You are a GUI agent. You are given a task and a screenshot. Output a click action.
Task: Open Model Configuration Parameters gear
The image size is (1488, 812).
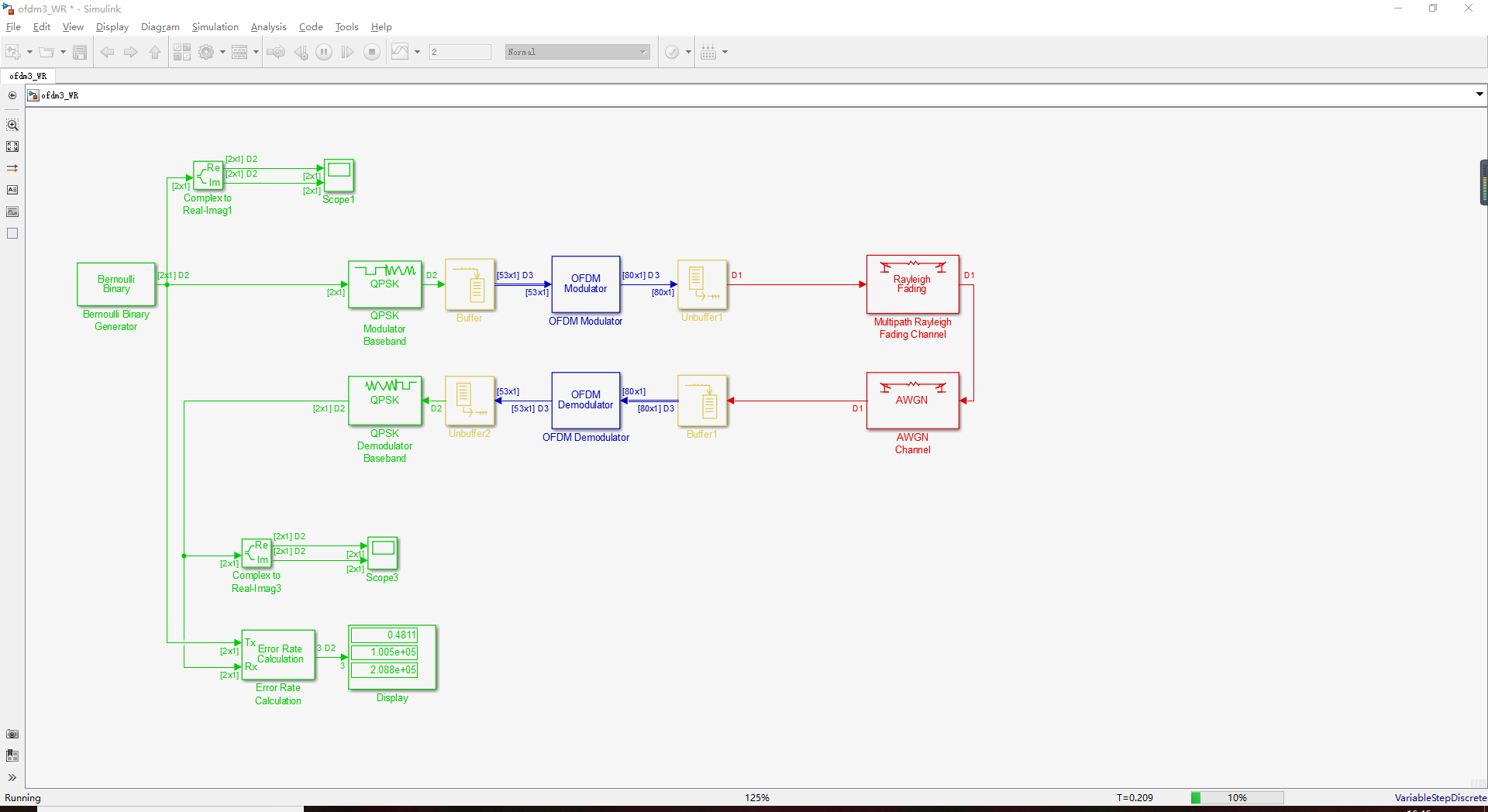(x=206, y=52)
